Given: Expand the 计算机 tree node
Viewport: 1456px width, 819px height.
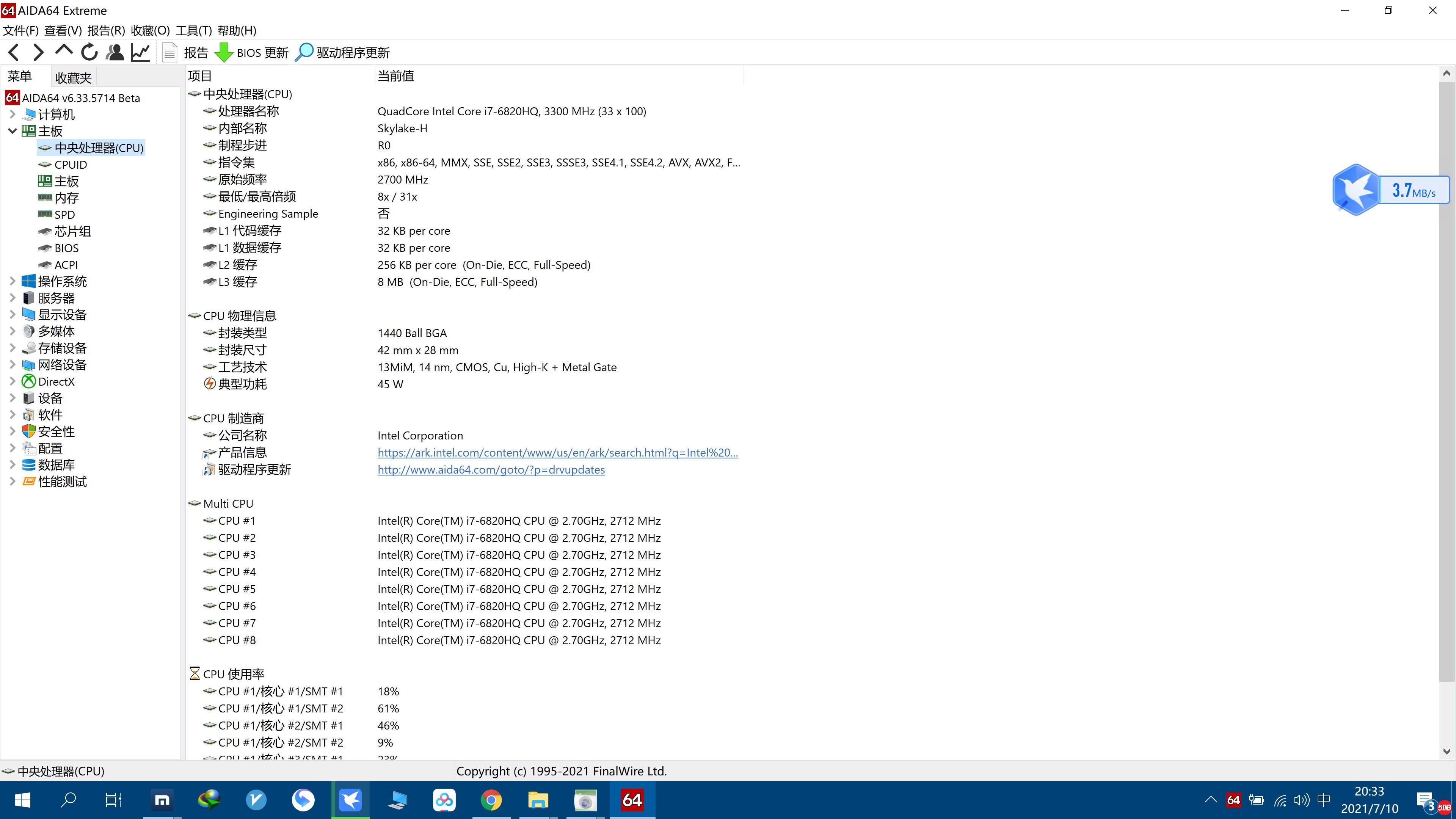Looking at the screenshot, I should [13, 114].
